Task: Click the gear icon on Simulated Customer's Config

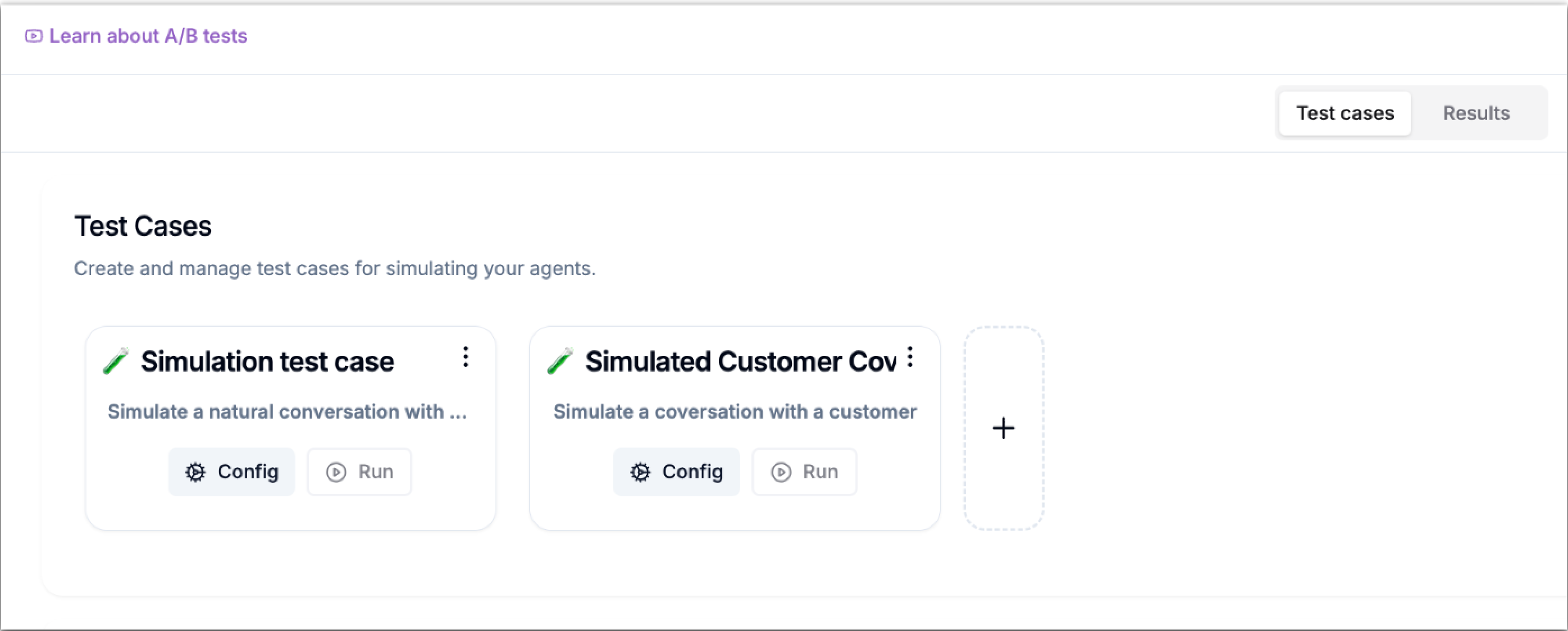Action: click(640, 472)
